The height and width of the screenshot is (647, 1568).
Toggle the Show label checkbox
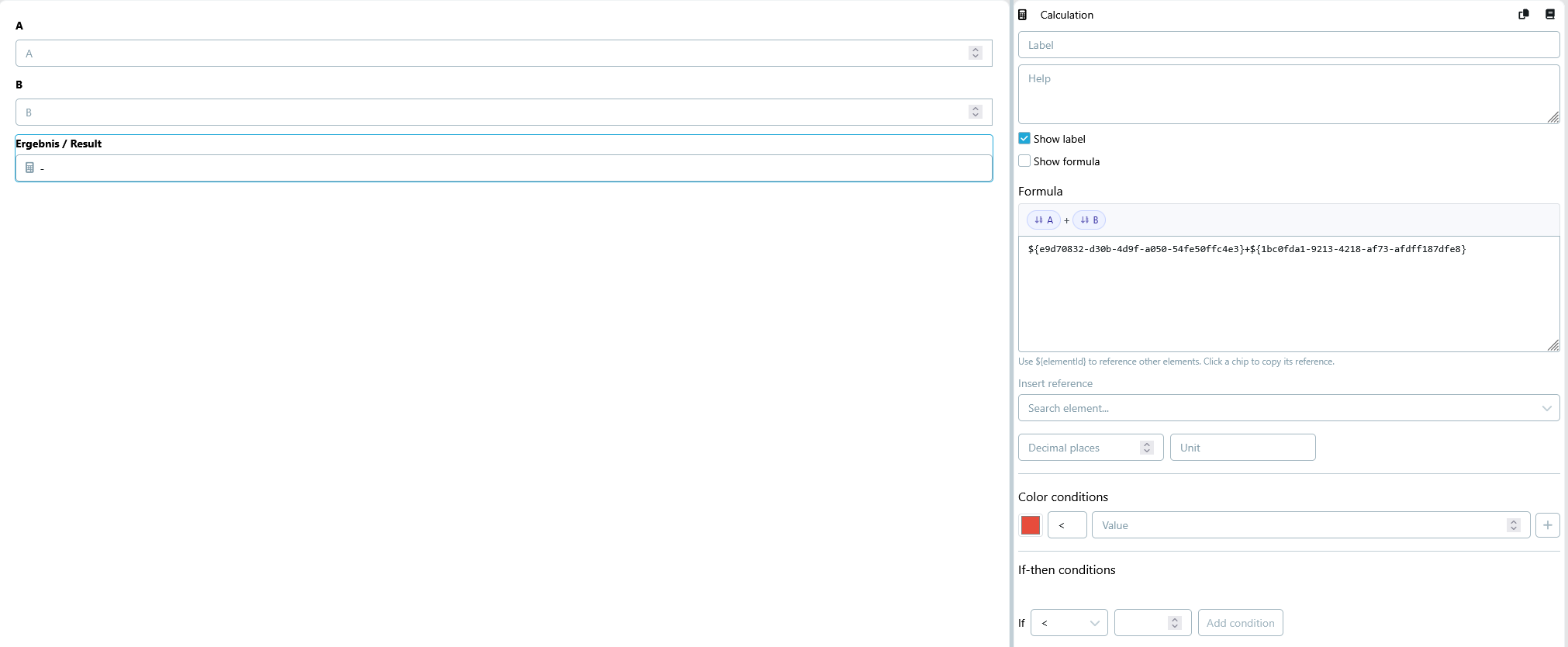pos(1024,138)
